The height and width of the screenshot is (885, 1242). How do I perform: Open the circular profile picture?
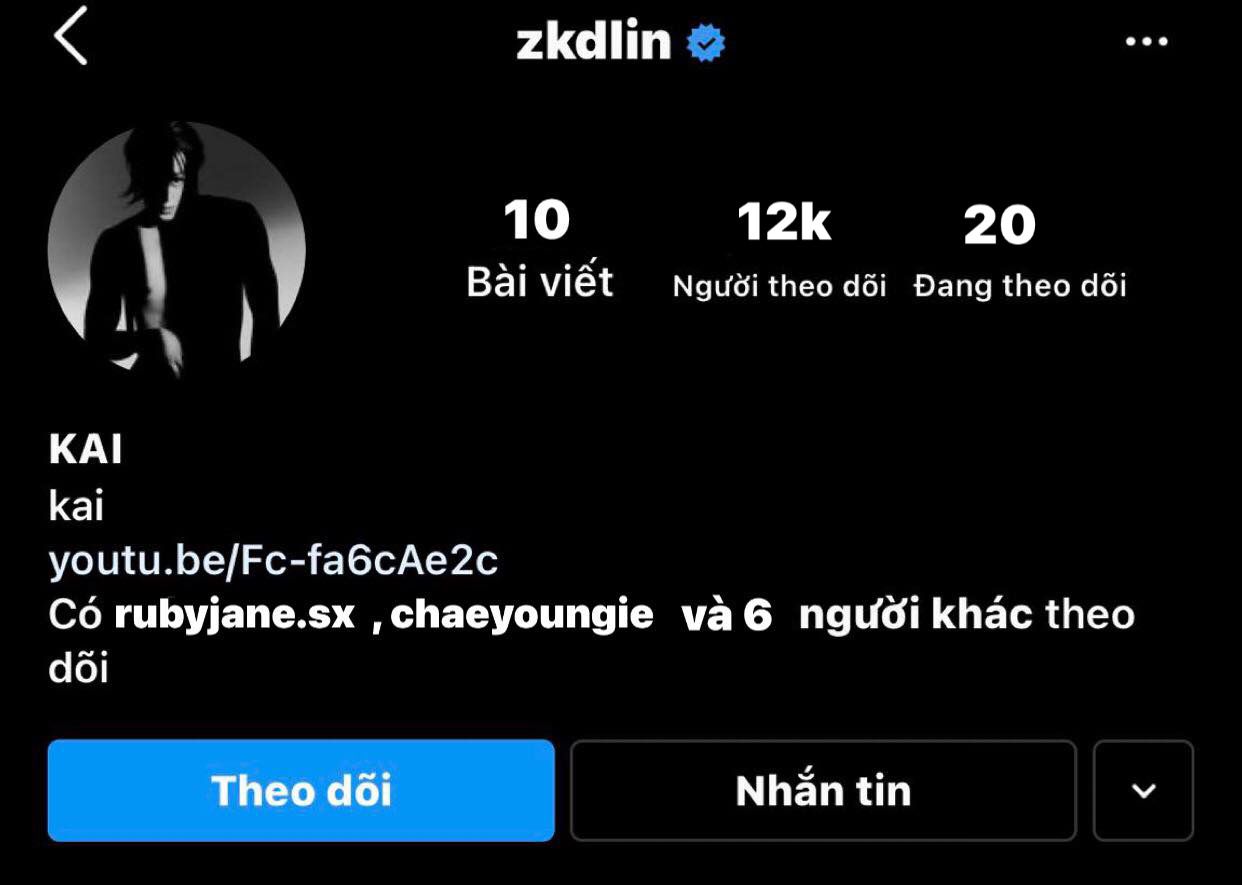[x=177, y=250]
